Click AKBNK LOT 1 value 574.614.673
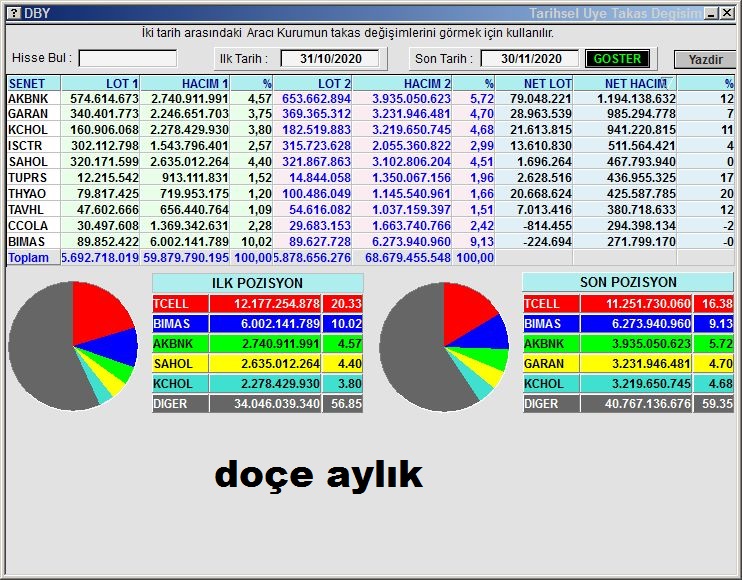The height and width of the screenshot is (580, 742). [x=104, y=98]
